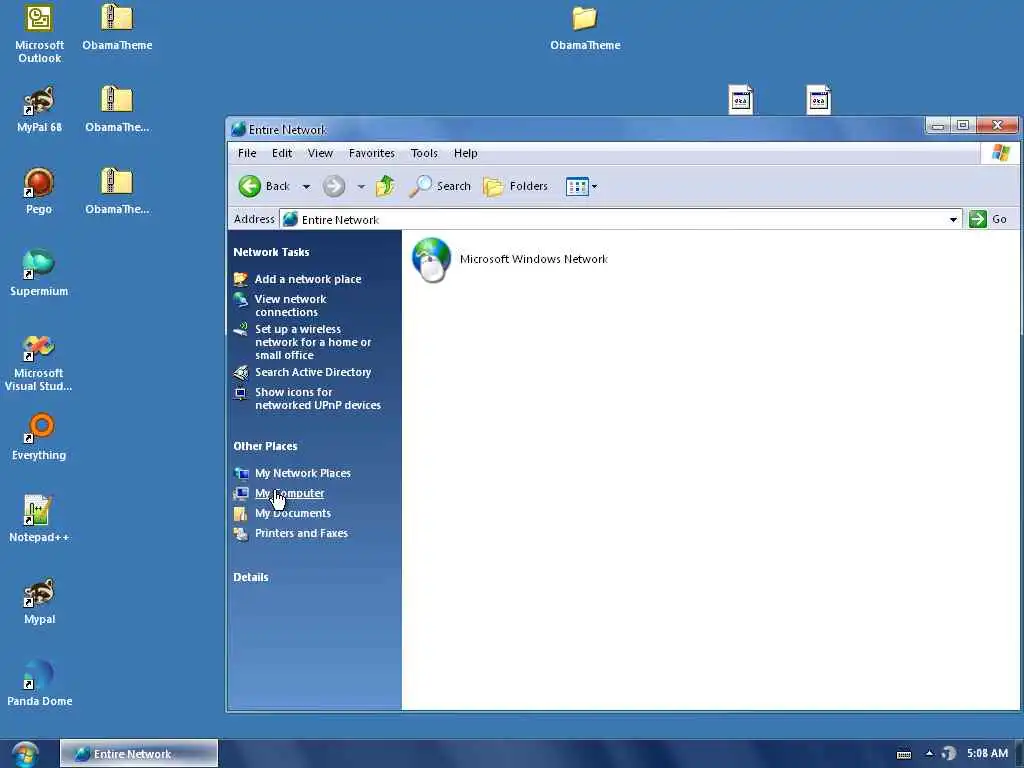Screen dimensions: 1024x768
Task: Click the green Go button
Action: [x=988, y=219]
